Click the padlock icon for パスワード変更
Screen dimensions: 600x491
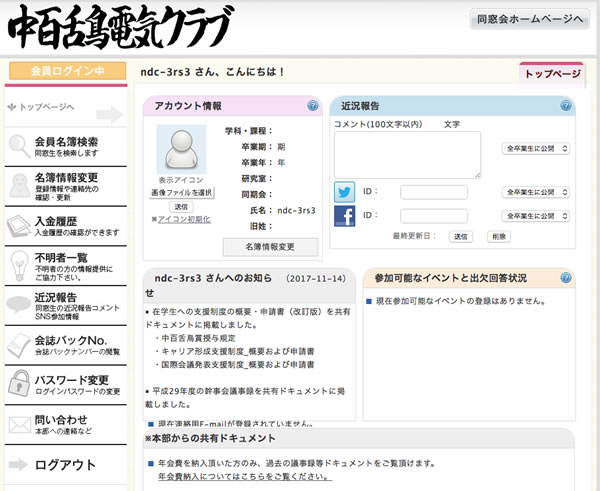[18, 382]
